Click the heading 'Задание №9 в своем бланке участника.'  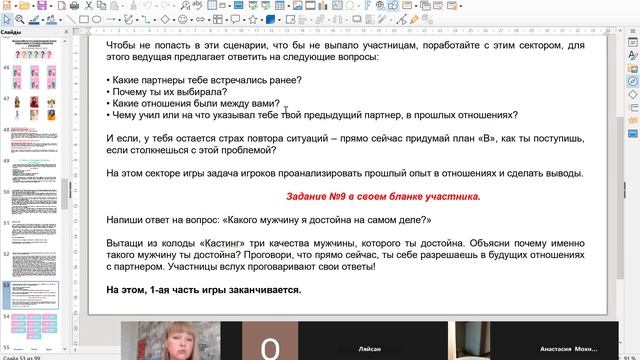click(x=383, y=197)
